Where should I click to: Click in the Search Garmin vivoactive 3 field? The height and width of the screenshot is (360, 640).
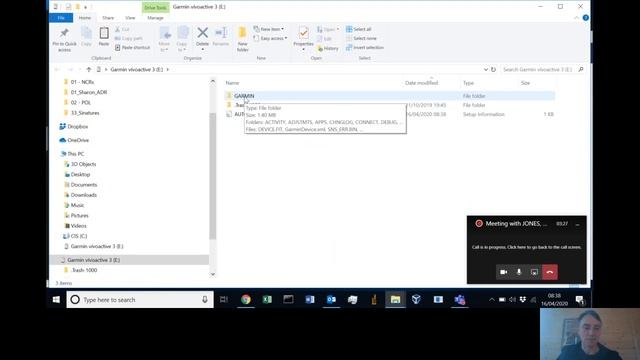543,69
